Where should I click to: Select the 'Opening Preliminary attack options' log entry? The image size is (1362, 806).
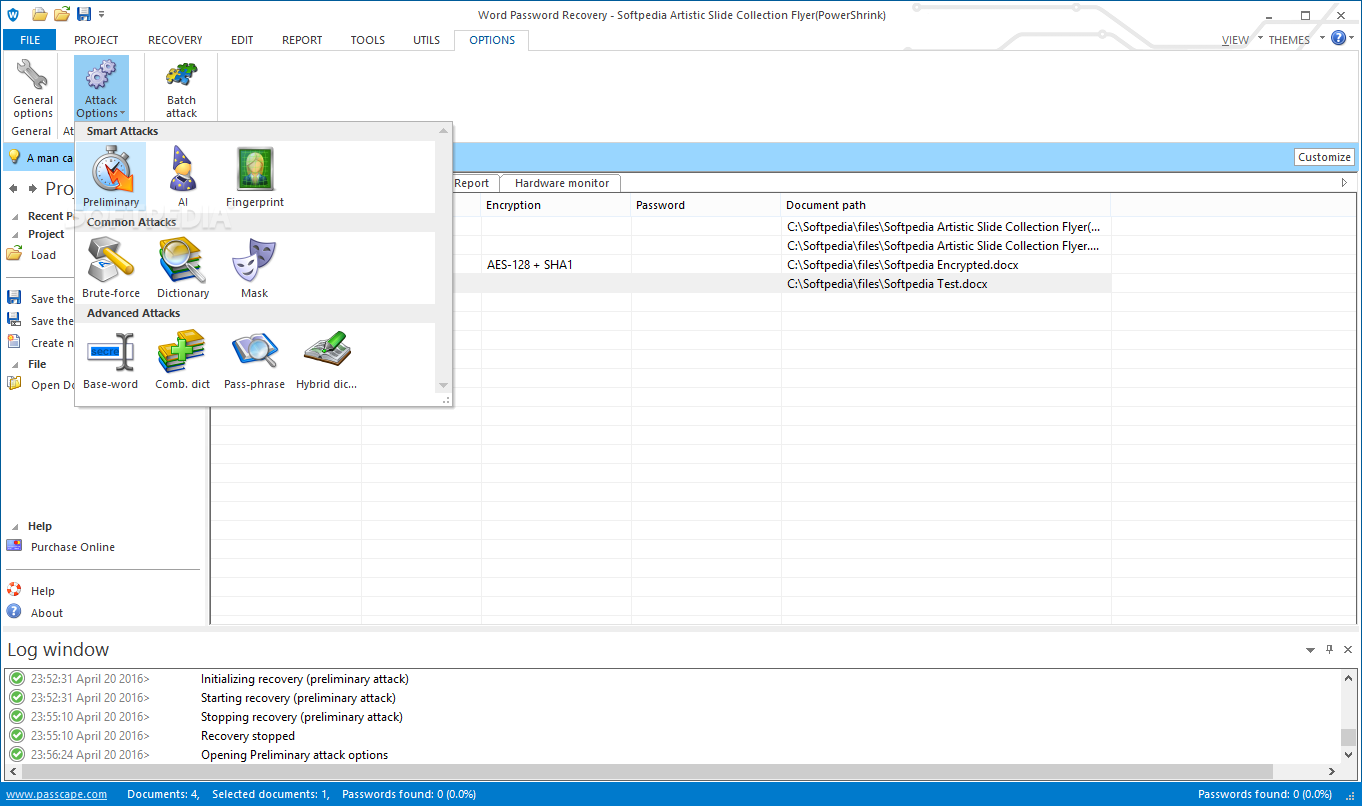click(294, 755)
